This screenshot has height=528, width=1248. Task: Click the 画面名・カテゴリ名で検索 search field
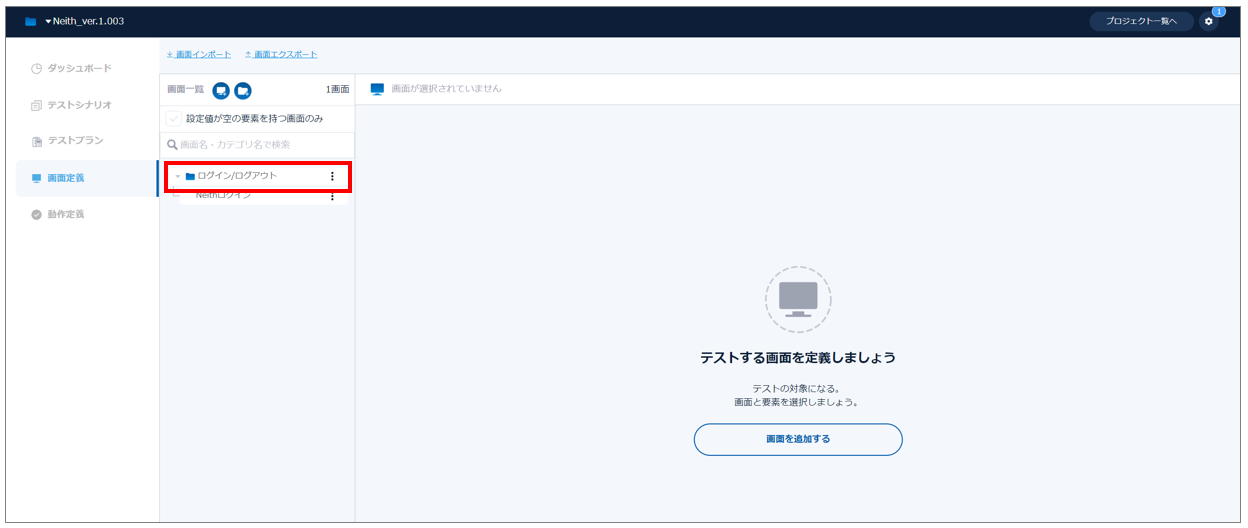pos(260,145)
